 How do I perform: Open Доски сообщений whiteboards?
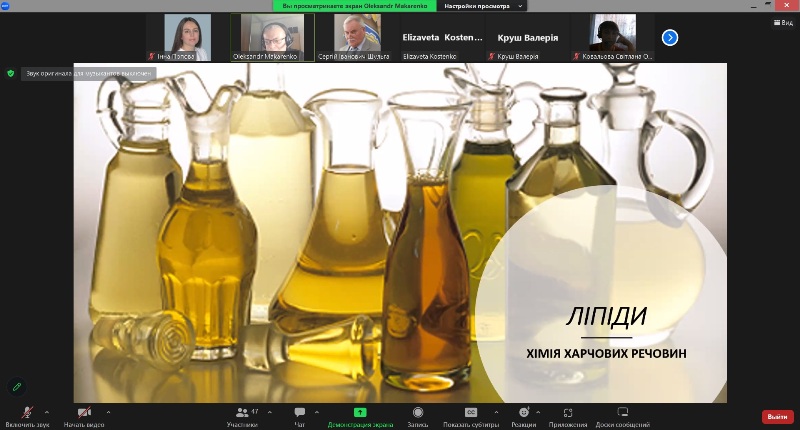(x=622, y=417)
